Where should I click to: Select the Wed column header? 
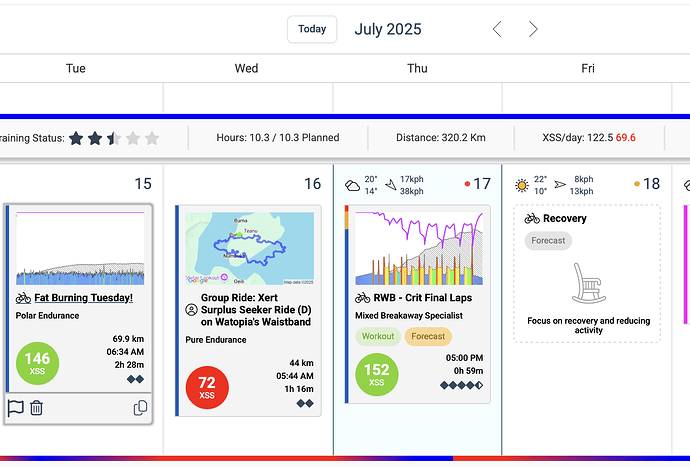[x=246, y=68]
